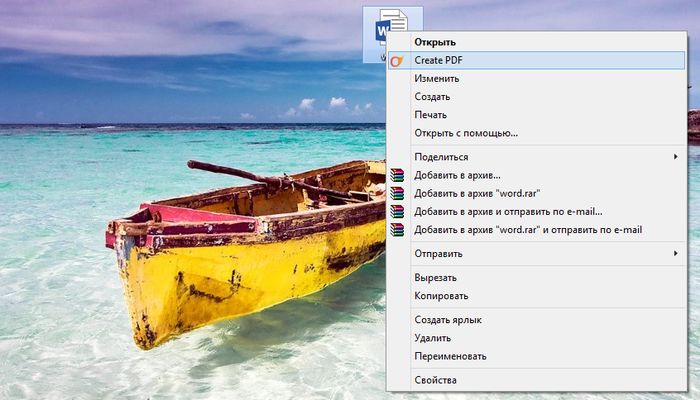Screen dimensions: 700x400
Task: Select 'Изменить' from the context menu
Action: [x=437, y=79]
